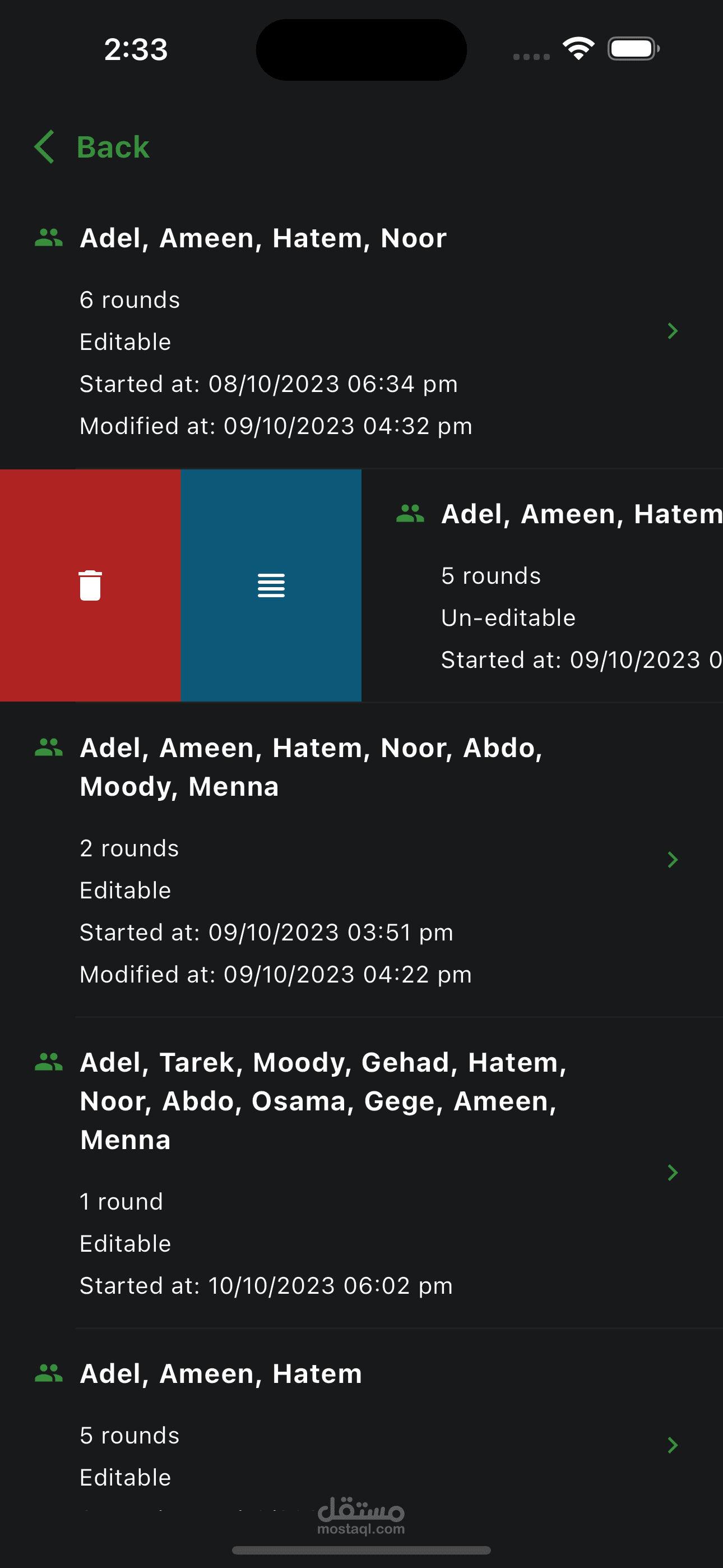Select the "Adel, Ameen, Hatem, Noor" game title
Image resolution: width=723 pixels, height=1568 pixels.
(263, 238)
